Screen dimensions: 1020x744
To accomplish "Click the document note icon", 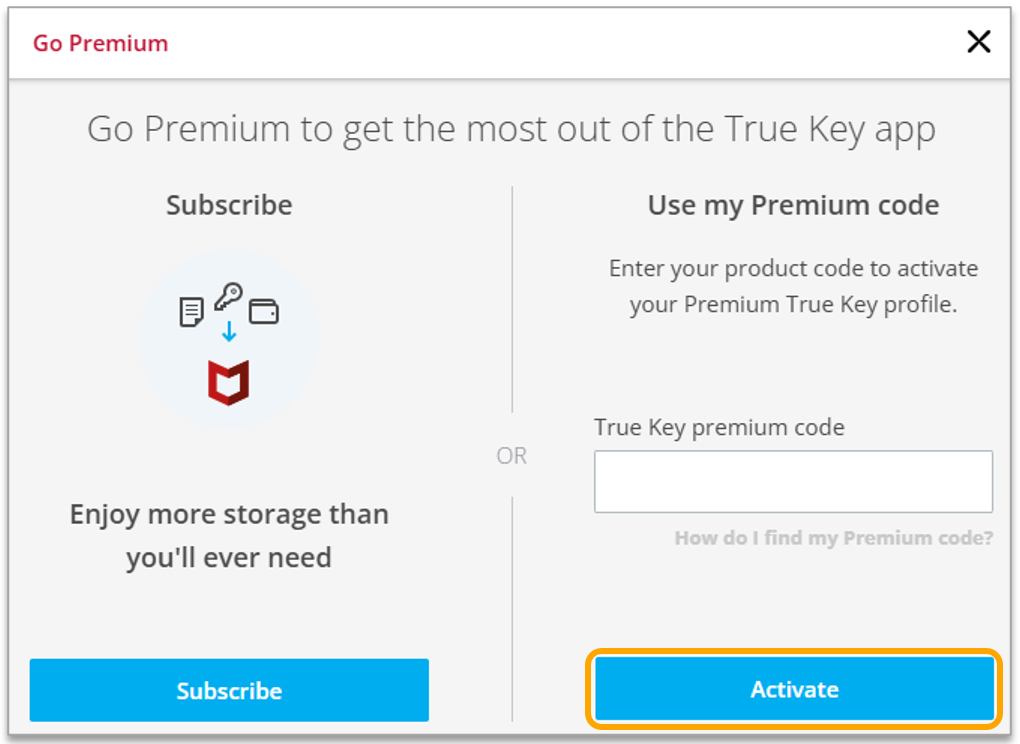I will click(191, 312).
